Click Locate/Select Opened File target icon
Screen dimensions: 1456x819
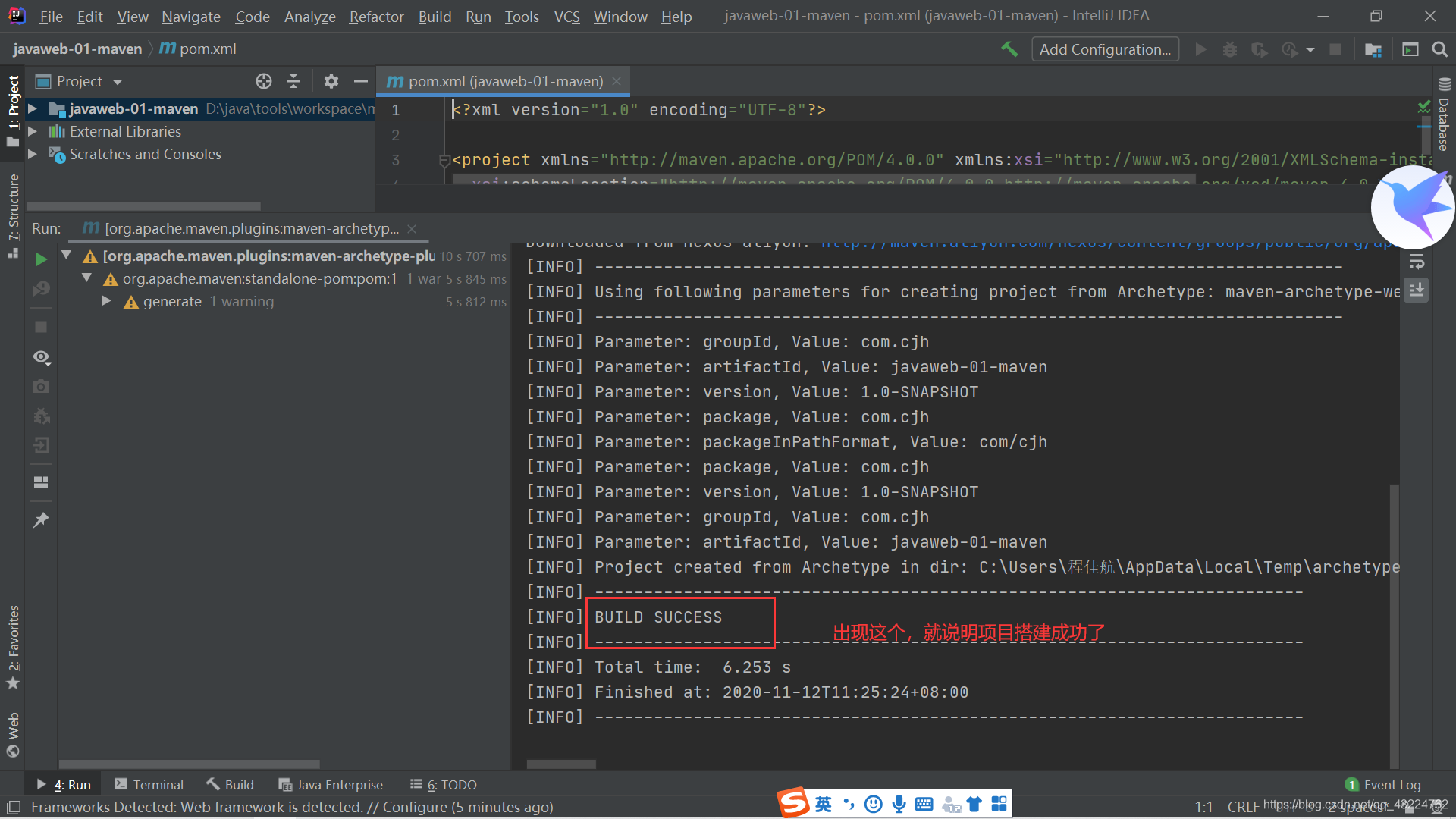point(263,81)
